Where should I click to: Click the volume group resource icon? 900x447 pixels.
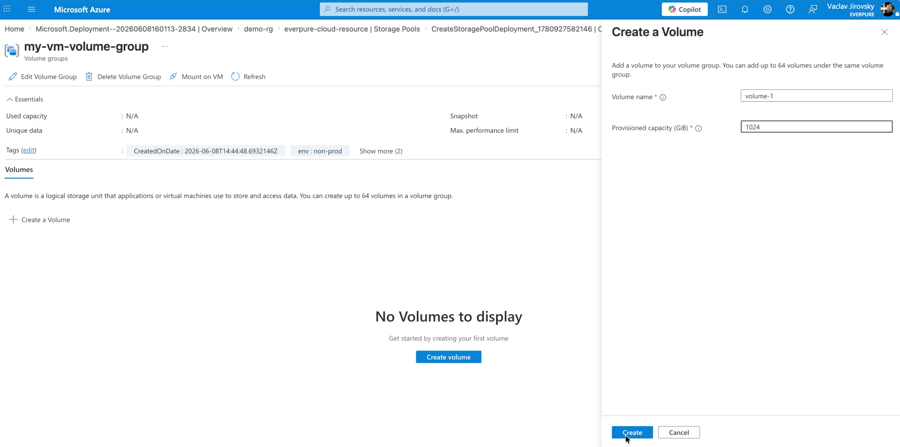pos(11,50)
